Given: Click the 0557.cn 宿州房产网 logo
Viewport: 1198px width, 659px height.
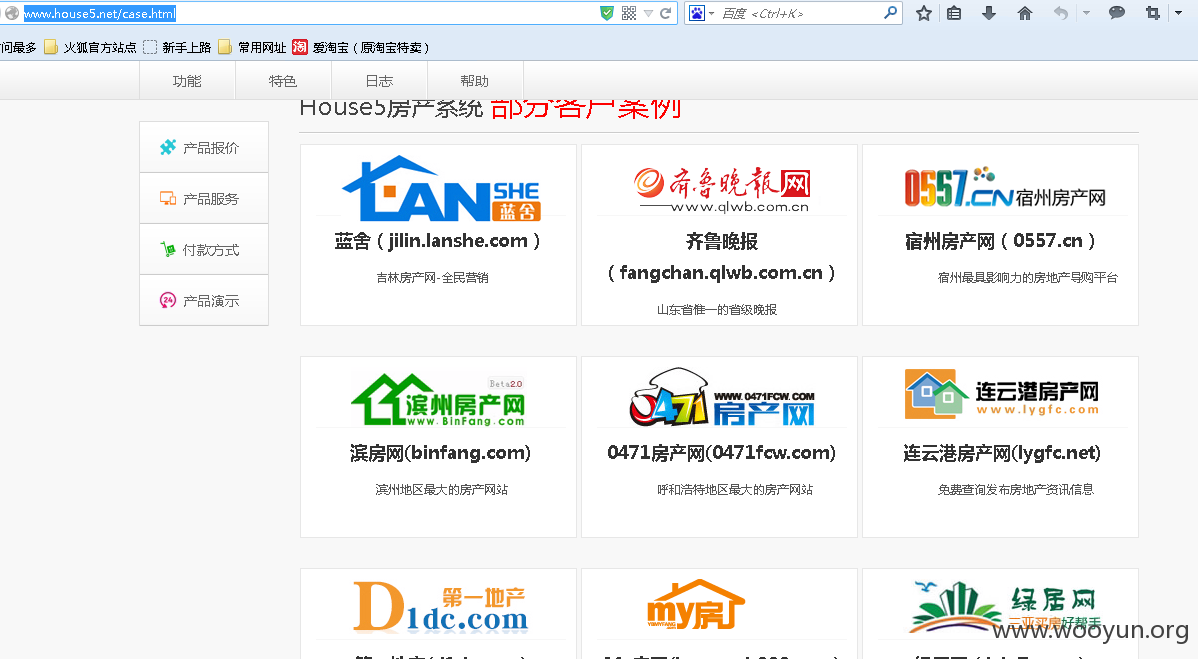Looking at the screenshot, I should [x=1005, y=188].
